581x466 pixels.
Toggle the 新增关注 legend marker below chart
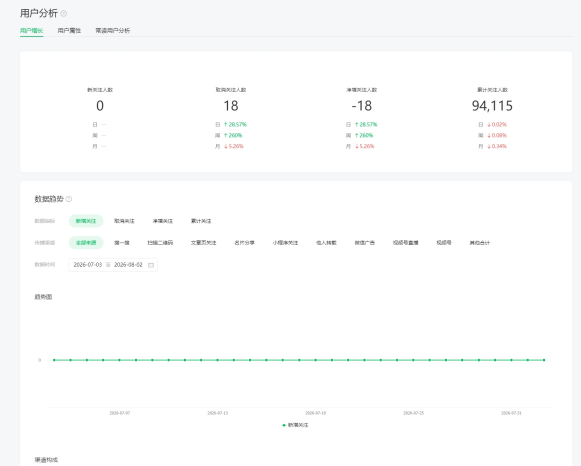tap(284, 425)
